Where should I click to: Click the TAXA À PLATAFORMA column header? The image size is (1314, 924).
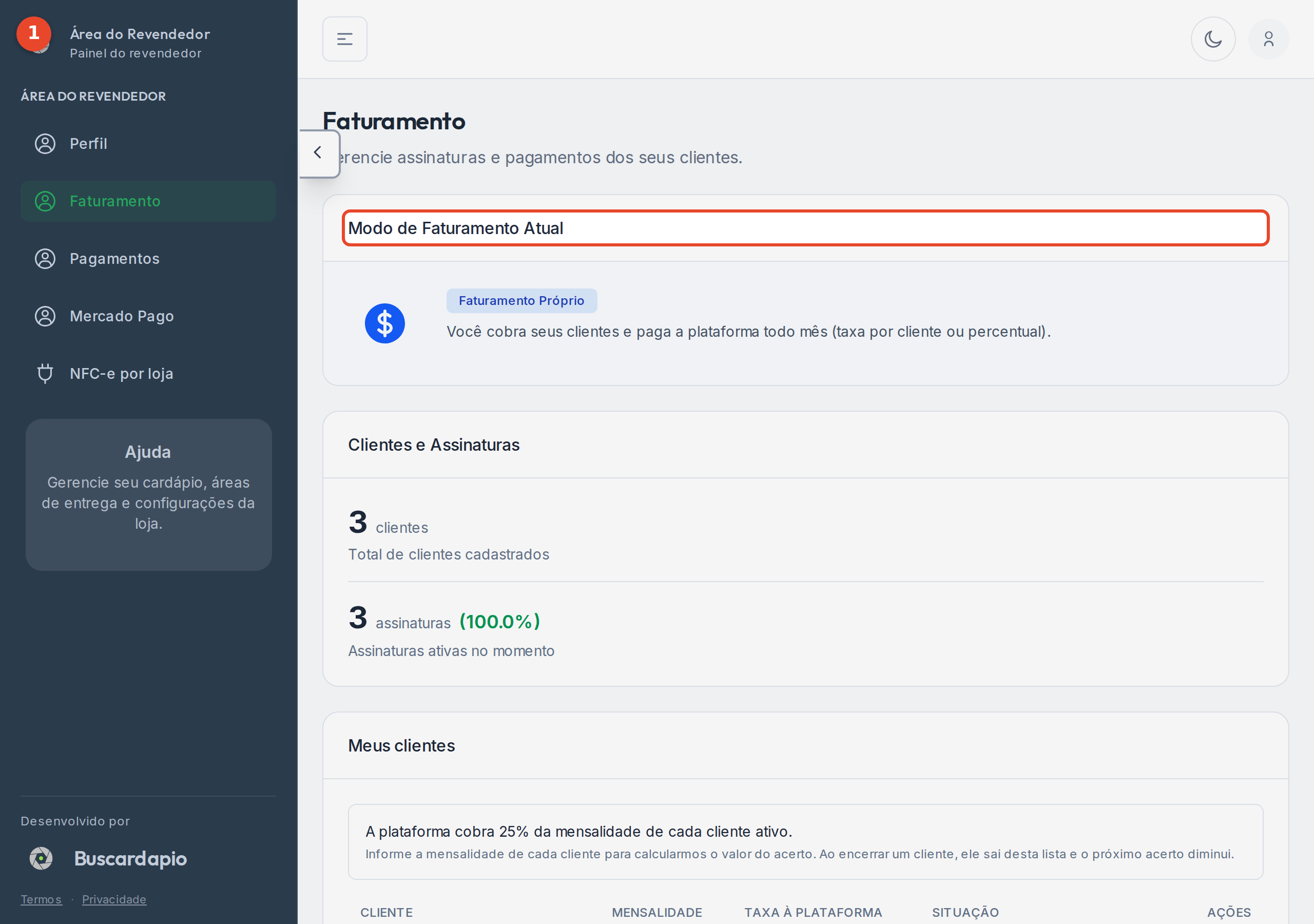click(x=813, y=913)
